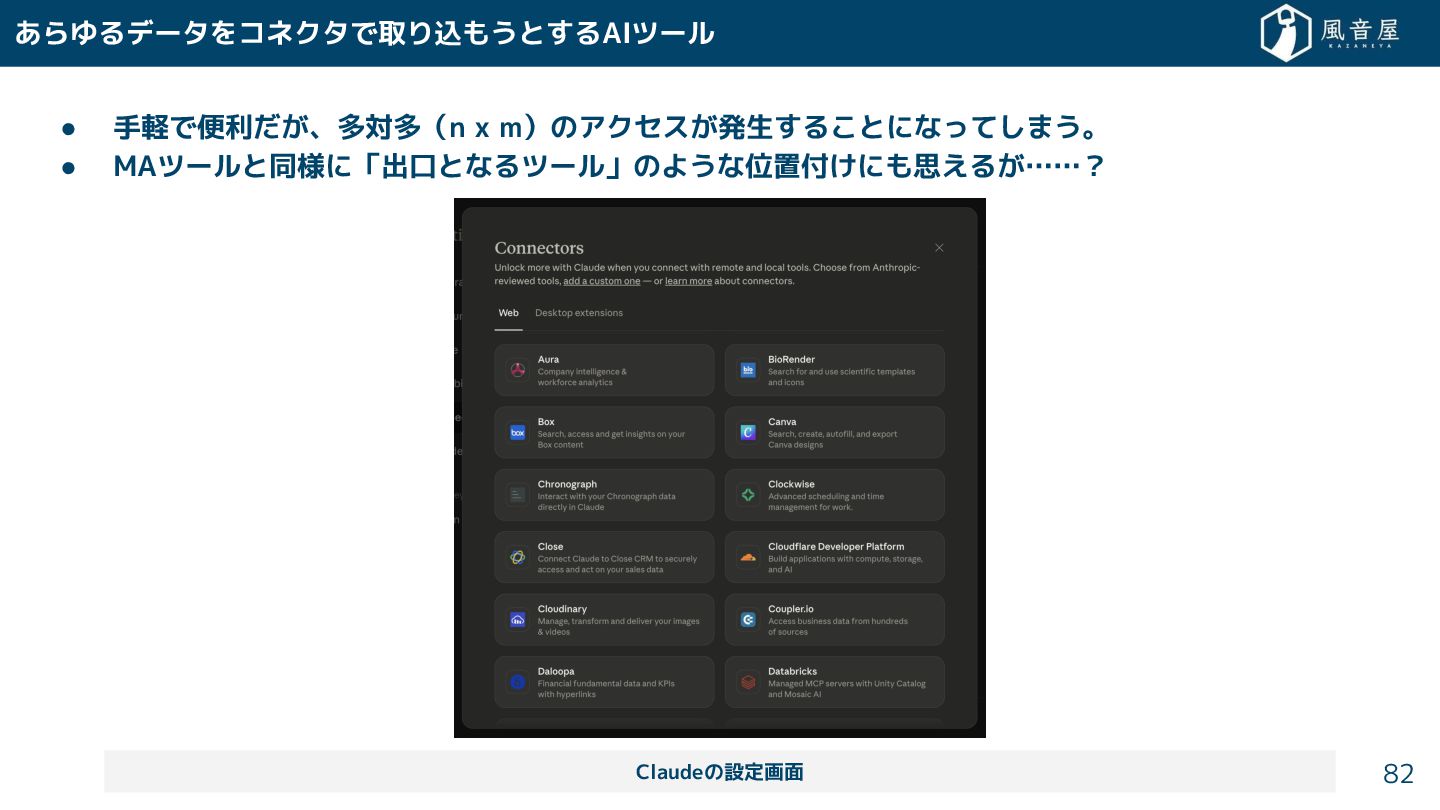This screenshot has width=1440, height=810.
Task: Click the Daloopa connector icon
Action: (517, 682)
